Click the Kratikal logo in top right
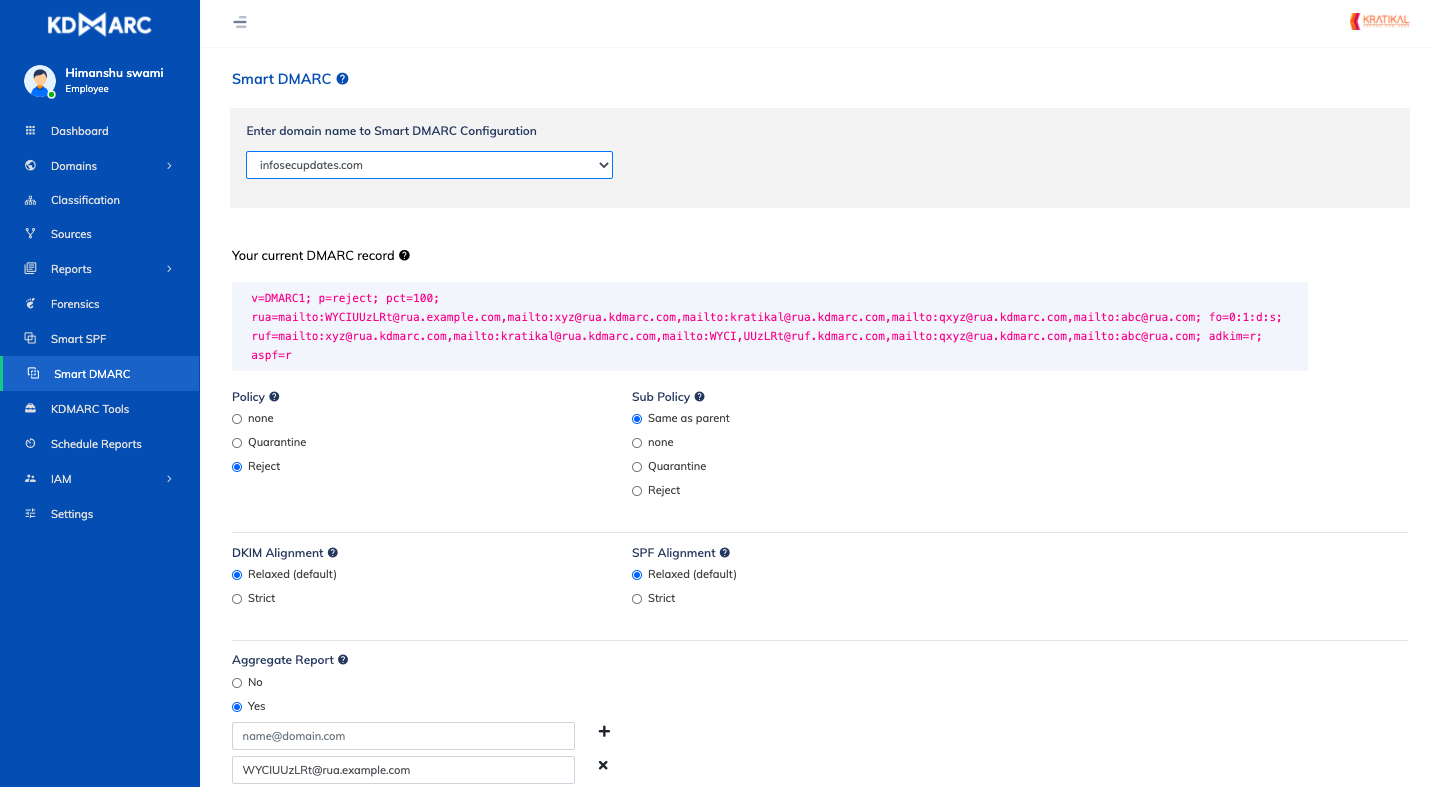Screen dimensions: 1433x787 1379,22
